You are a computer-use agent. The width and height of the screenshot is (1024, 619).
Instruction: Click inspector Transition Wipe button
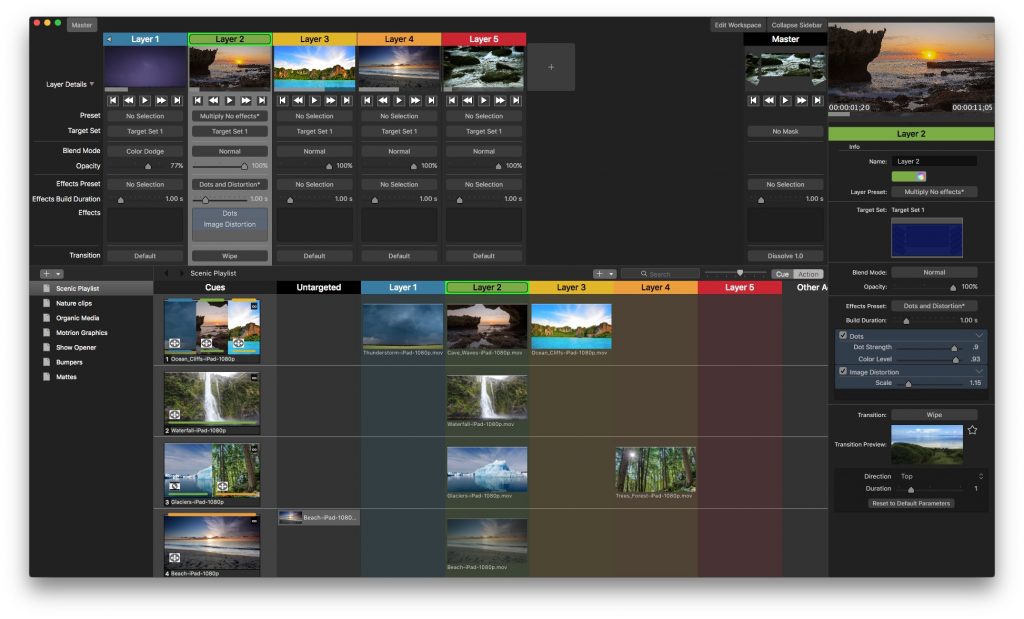[935, 415]
